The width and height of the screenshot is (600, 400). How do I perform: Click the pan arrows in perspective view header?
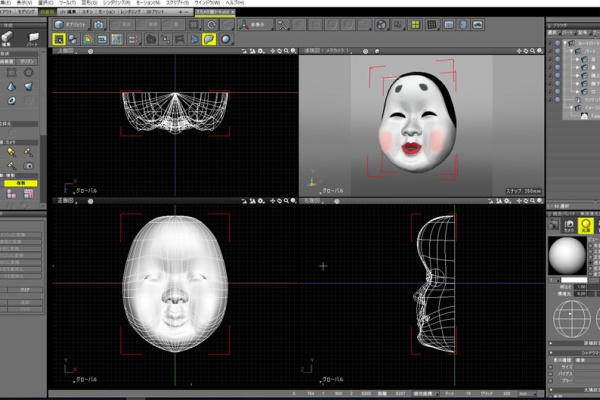[x=519, y=51]
